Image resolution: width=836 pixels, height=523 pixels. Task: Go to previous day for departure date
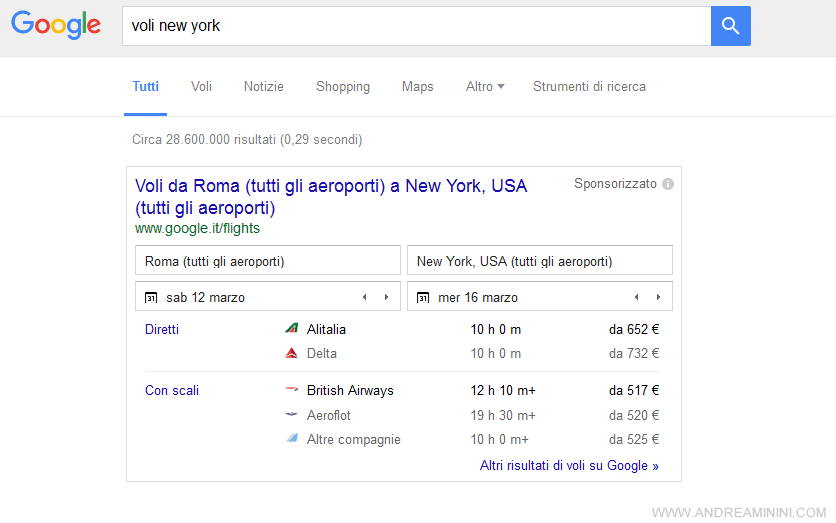click(x=364, y=297)
